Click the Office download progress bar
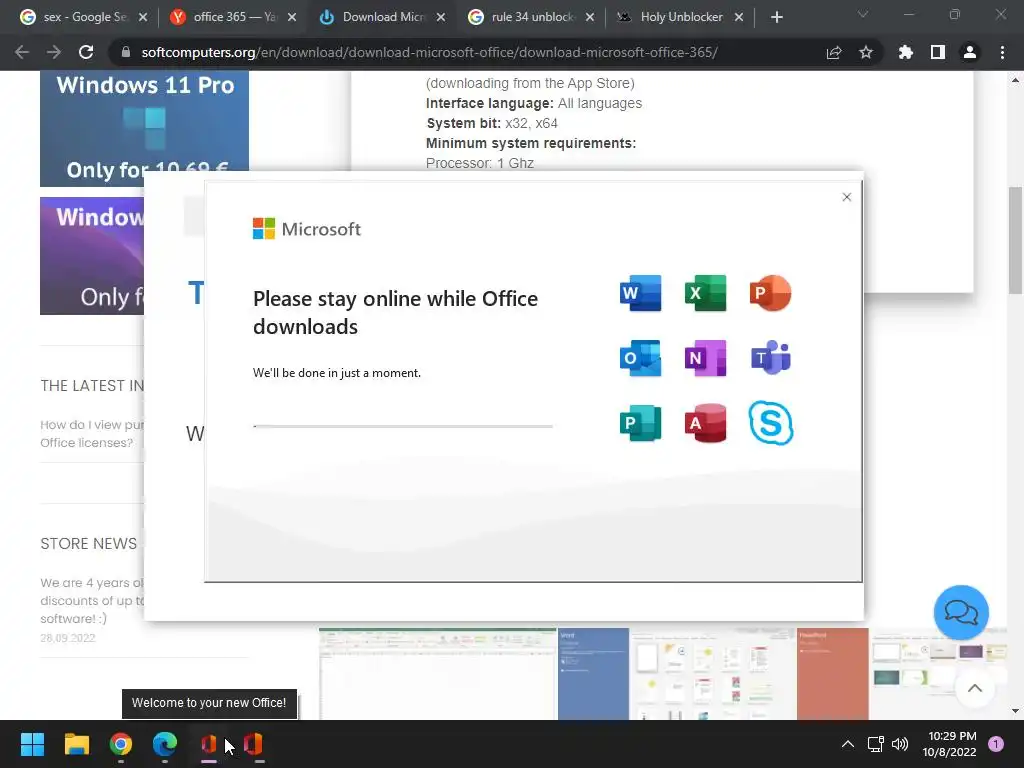 pyautogui.click(x=403, y=426)
